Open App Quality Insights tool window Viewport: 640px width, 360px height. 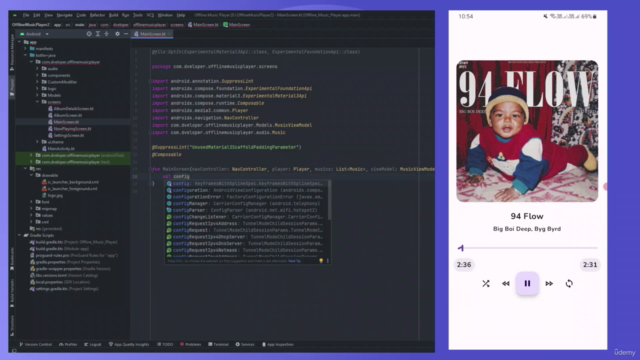129,344
